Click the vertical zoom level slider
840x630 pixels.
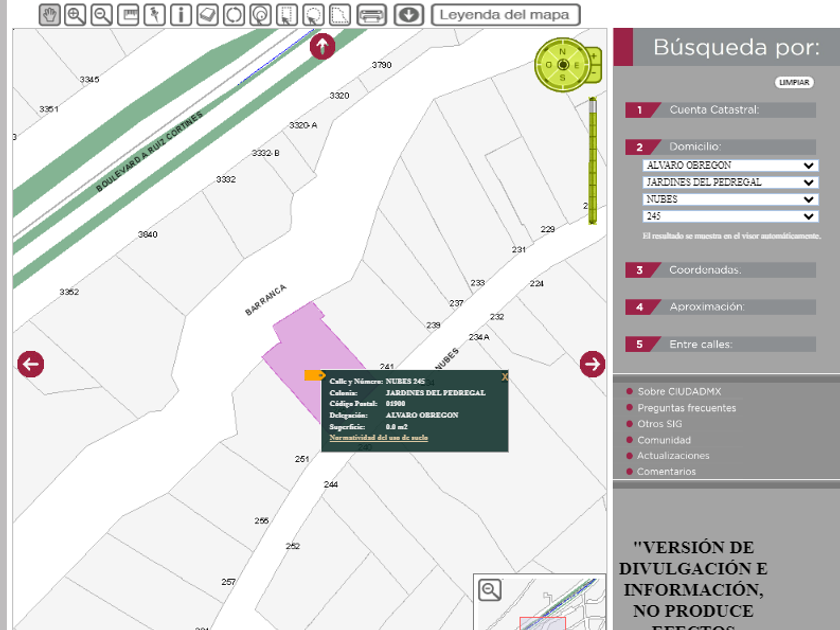(x=592, y=160)
